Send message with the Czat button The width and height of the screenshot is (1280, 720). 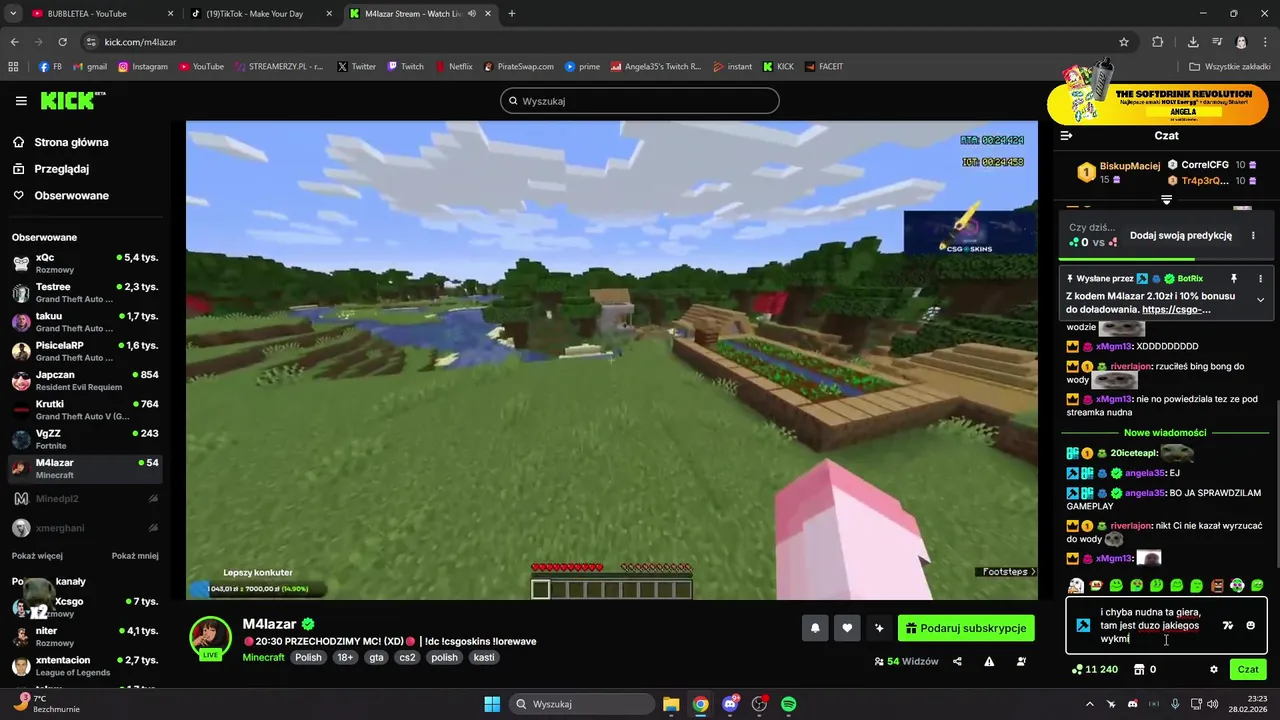[x=1248, y=669]
